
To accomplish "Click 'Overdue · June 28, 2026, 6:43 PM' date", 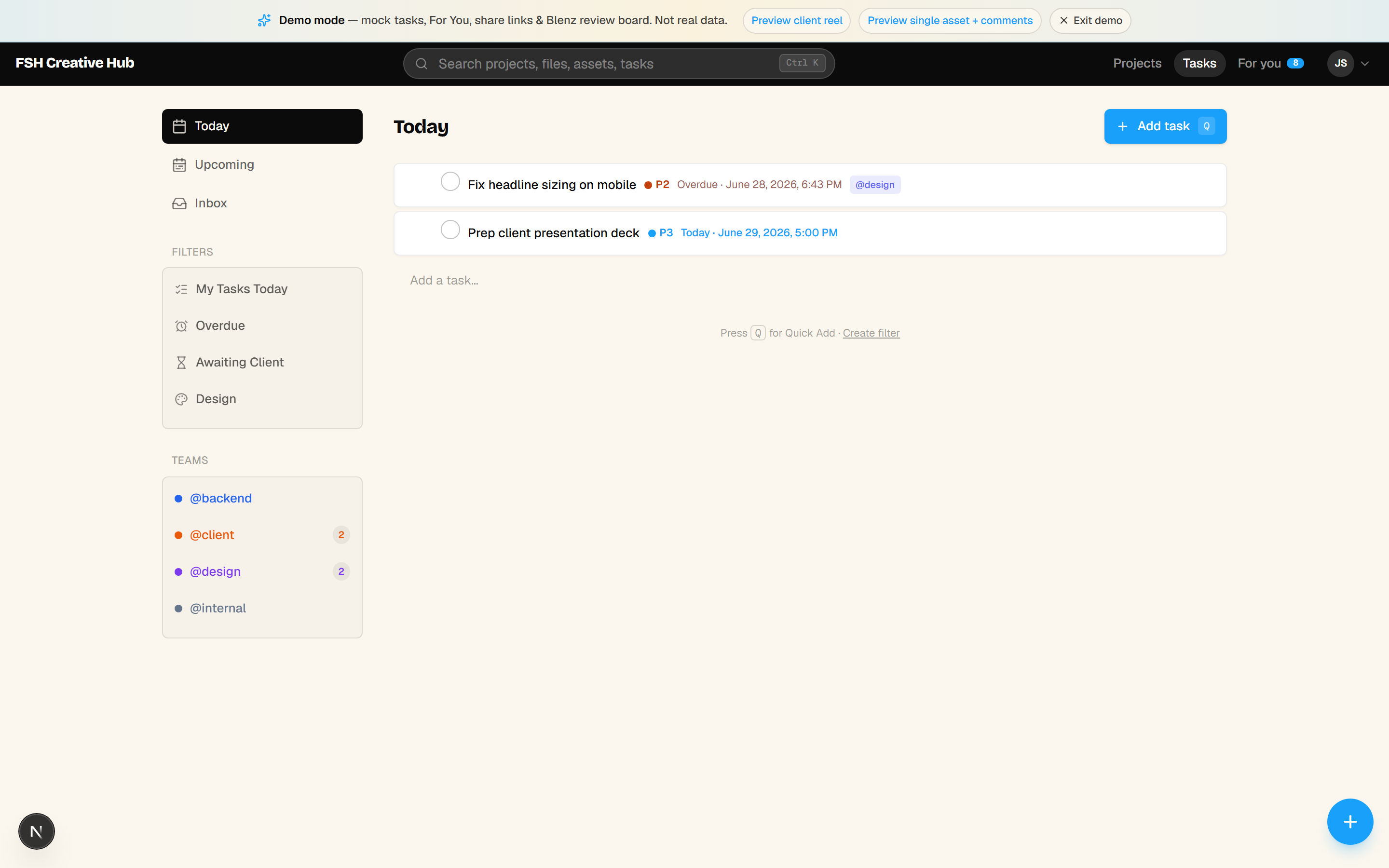I will [759, 185].
